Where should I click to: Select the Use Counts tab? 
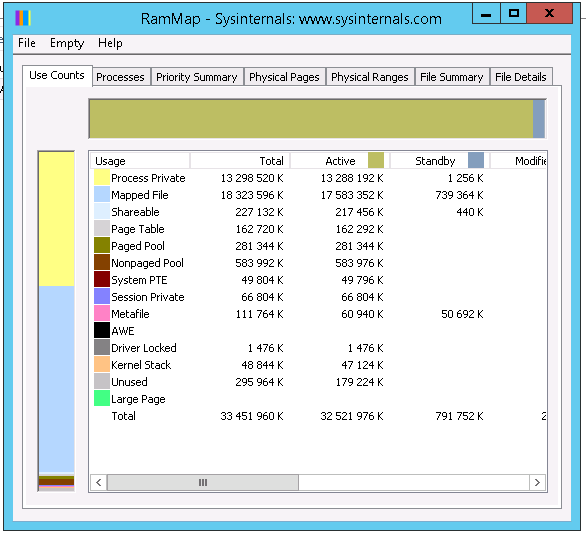tap(57, 75)
